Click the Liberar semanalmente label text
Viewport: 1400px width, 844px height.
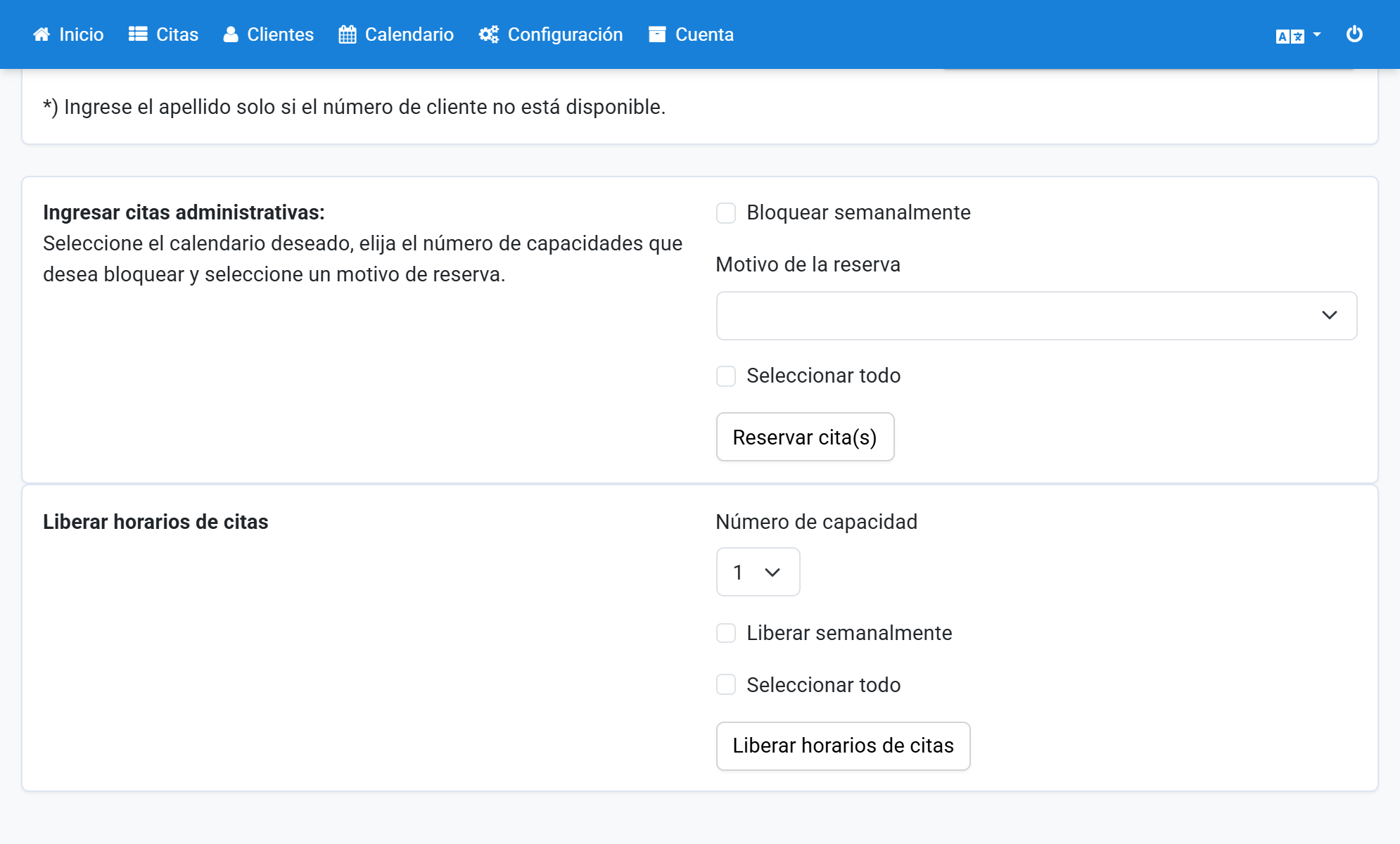[x=849, y=633]
